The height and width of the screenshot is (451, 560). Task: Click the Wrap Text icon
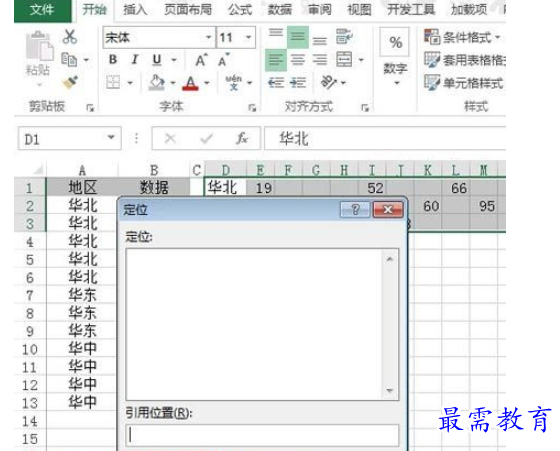(x=344, y=37)
